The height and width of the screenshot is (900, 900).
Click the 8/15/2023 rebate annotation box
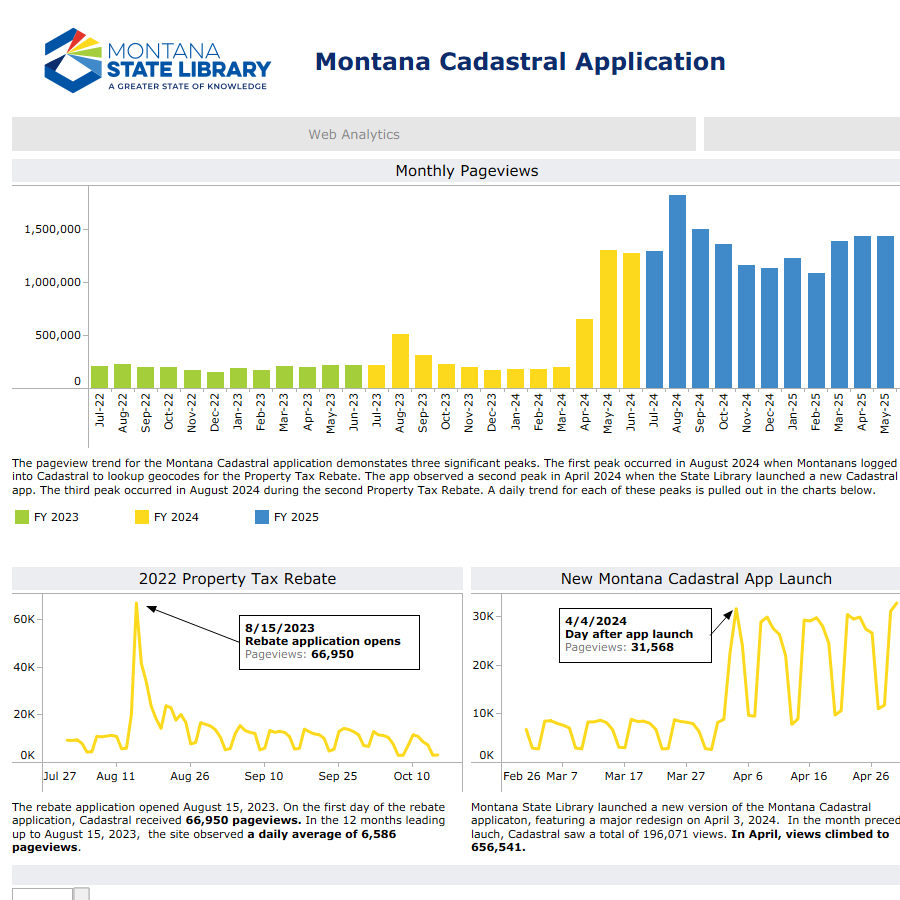click(329, 642)
